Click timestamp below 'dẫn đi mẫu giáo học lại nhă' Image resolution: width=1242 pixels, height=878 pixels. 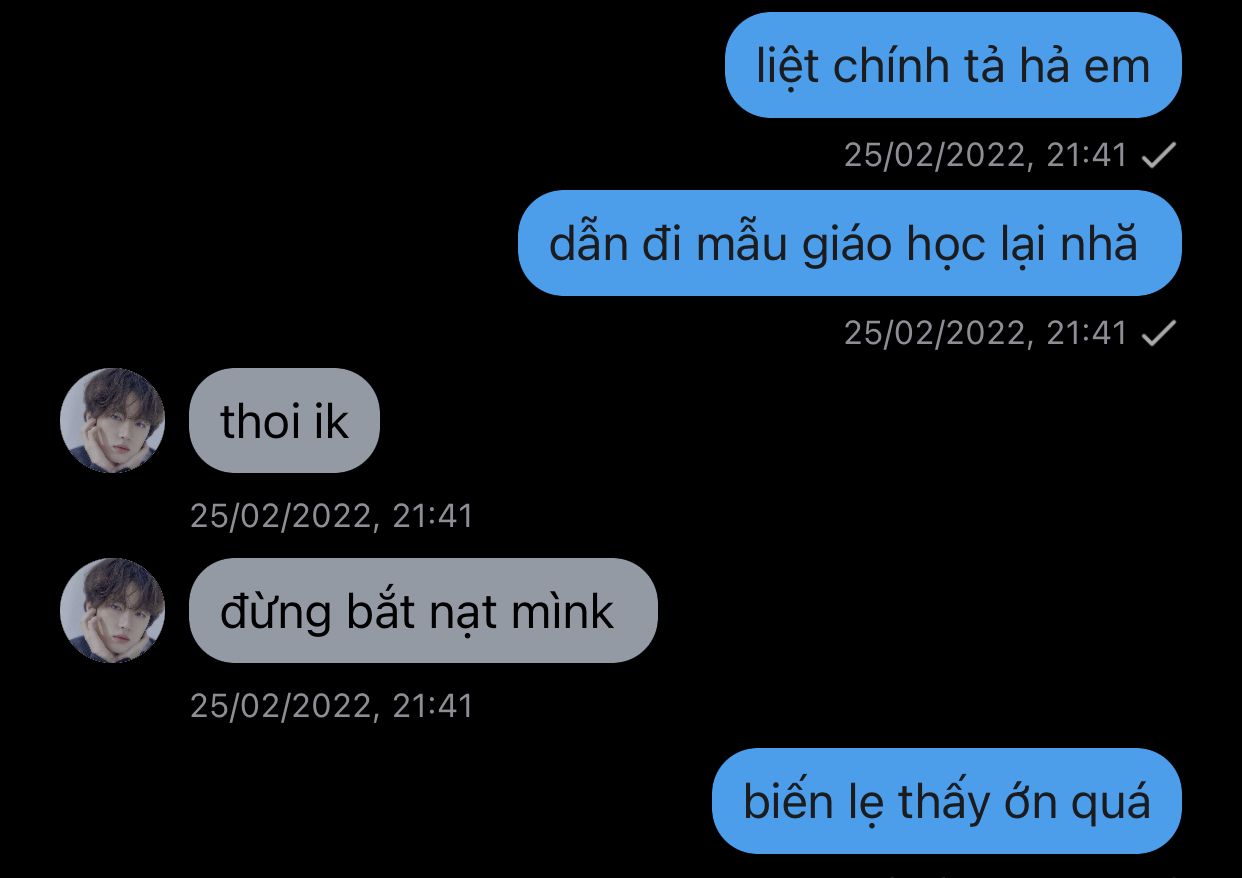point(985,333)
